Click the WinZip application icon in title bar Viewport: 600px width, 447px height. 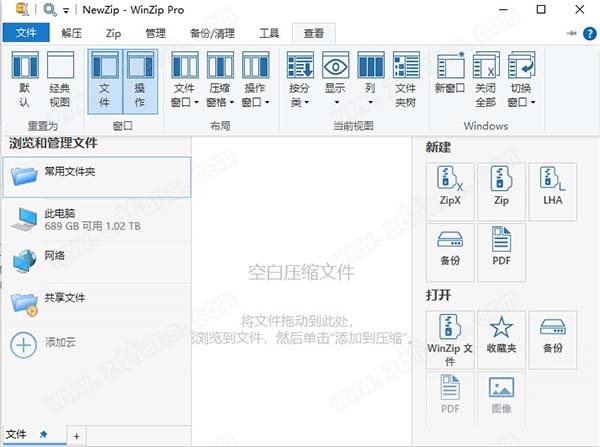[22, 10]
